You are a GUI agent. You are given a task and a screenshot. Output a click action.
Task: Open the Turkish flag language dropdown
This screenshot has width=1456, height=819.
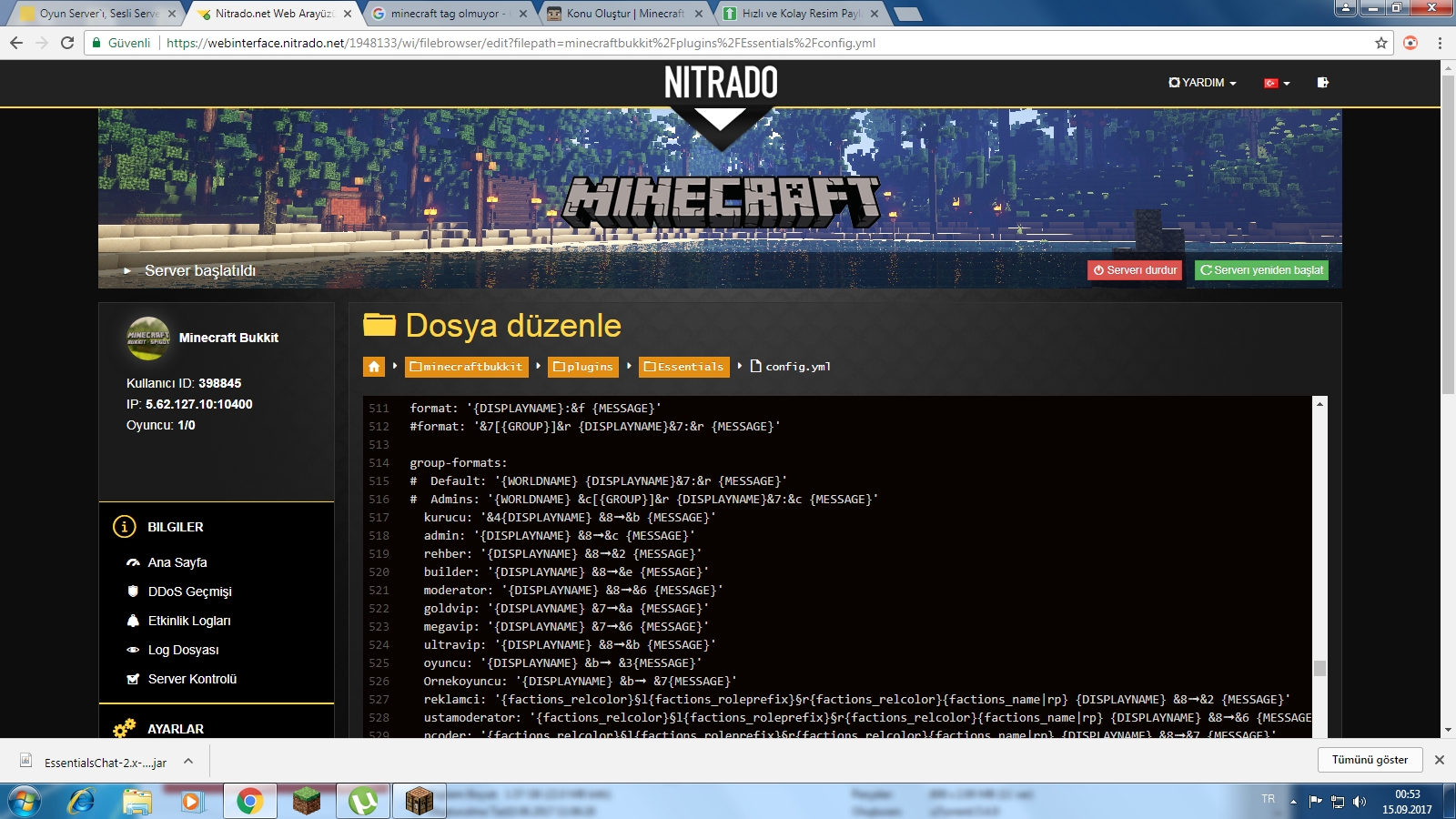point(1277,83)
